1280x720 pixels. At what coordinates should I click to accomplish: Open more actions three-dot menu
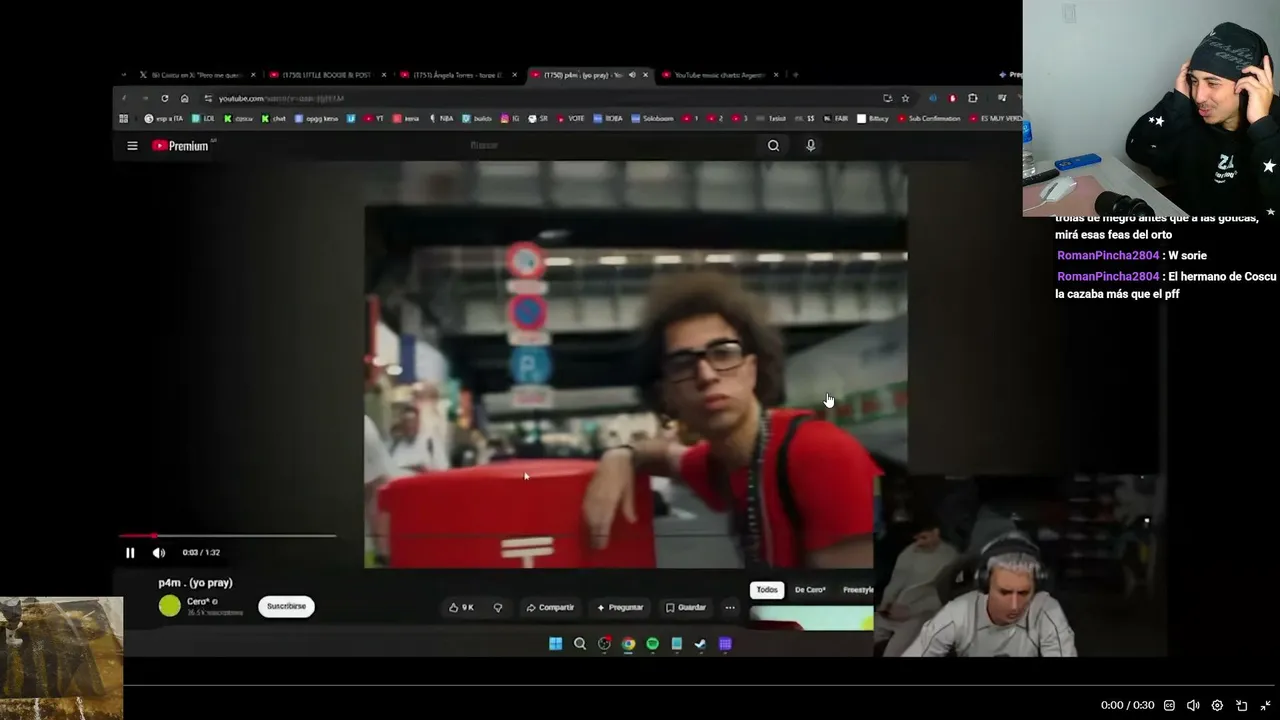(730, 607)
